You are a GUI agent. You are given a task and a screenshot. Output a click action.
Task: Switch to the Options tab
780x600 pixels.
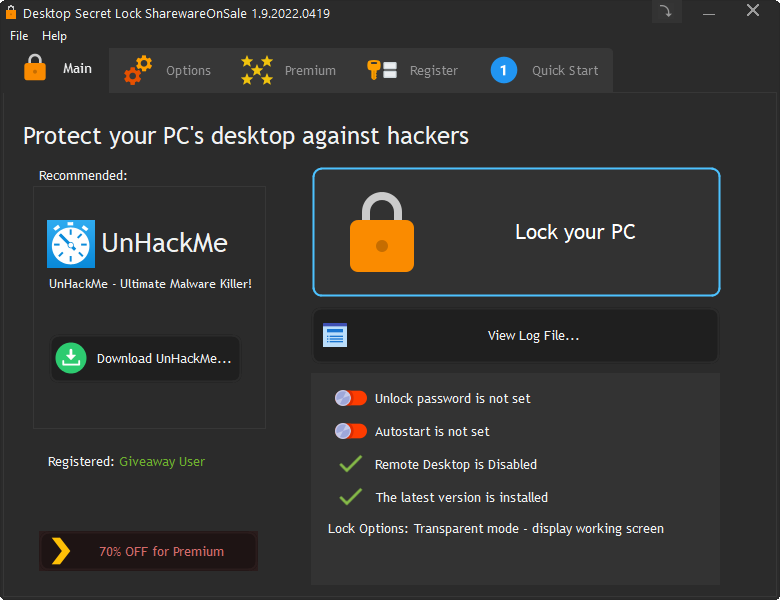pyautogui.click(x=167, y=71)
